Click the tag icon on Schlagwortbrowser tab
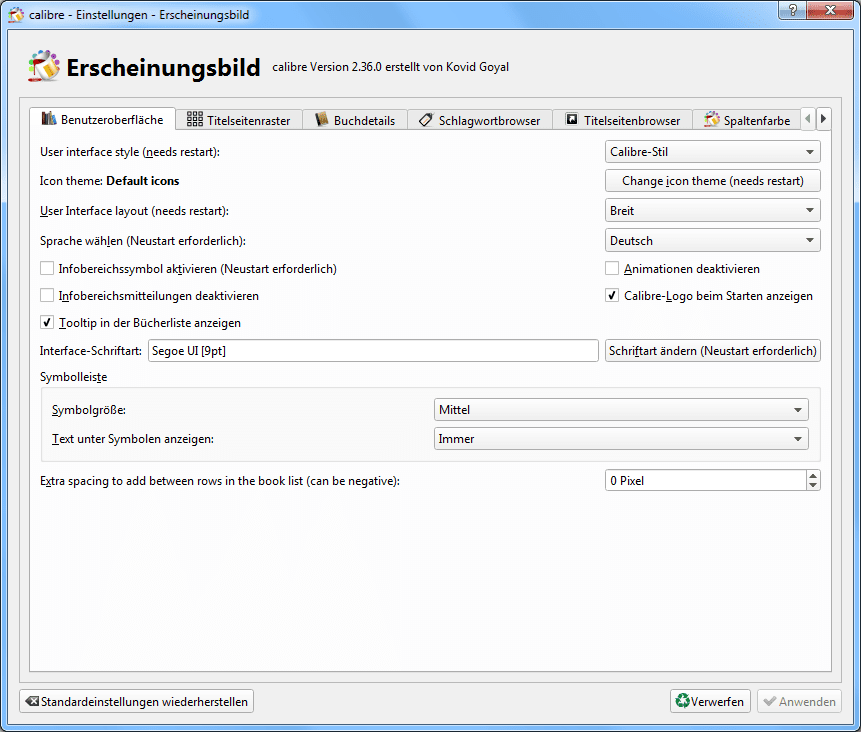 pos(426,120)
